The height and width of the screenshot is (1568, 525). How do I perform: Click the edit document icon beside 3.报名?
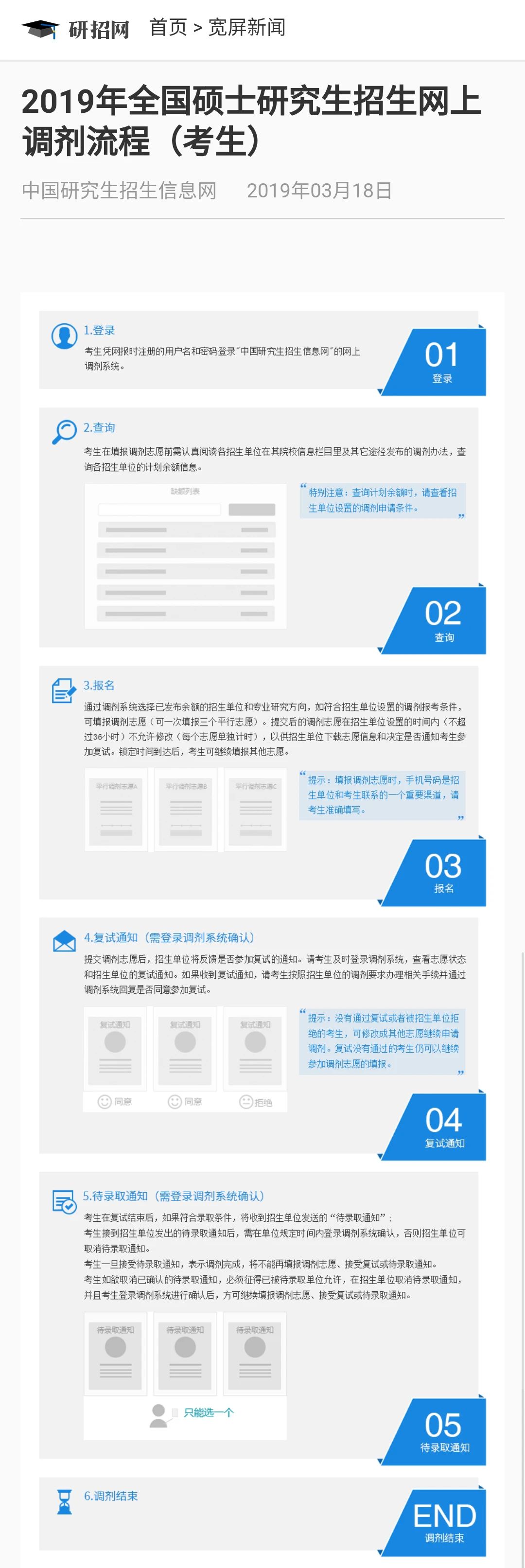(64, 690)
